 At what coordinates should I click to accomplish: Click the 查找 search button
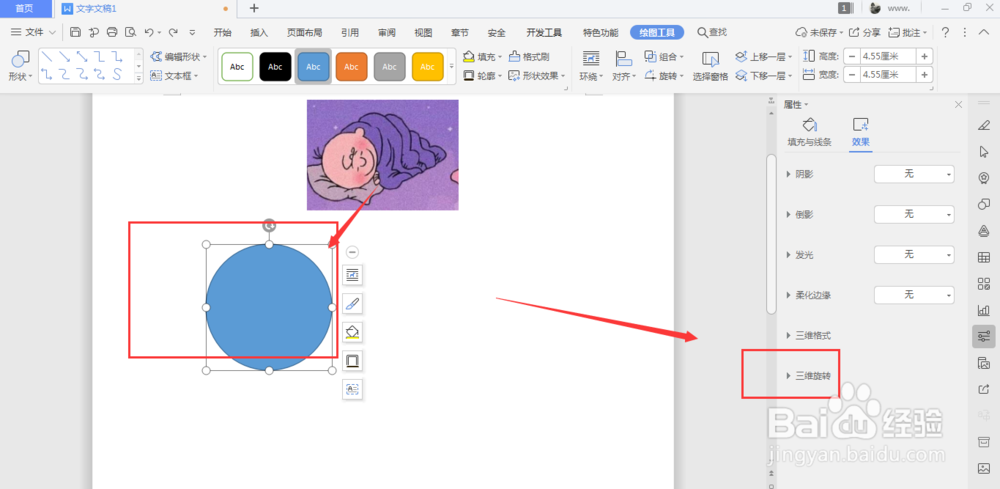coord(712,32)
